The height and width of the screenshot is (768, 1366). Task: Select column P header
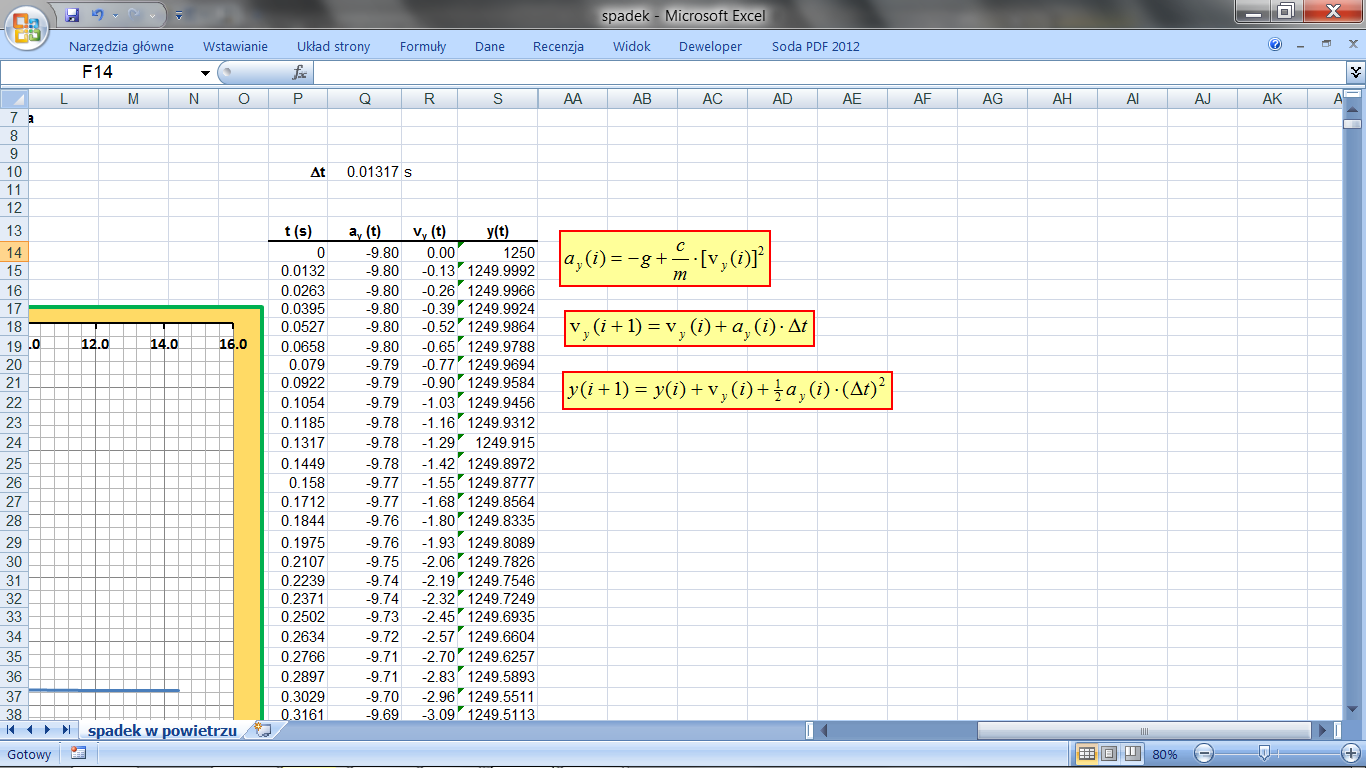pyautogui.click(x=298, y=99)
